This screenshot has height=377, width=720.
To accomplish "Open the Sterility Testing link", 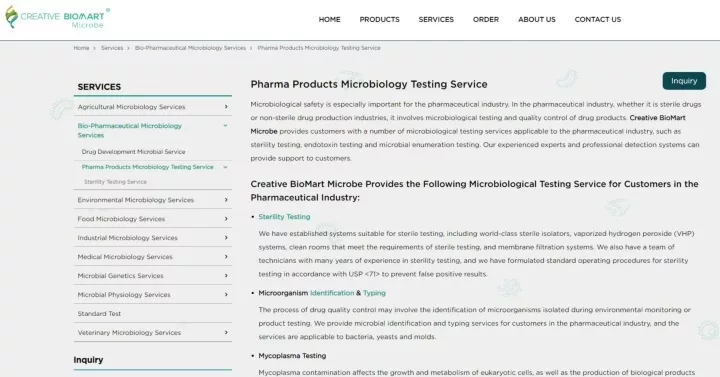I will pyautogui.click(x=284, y=217).
